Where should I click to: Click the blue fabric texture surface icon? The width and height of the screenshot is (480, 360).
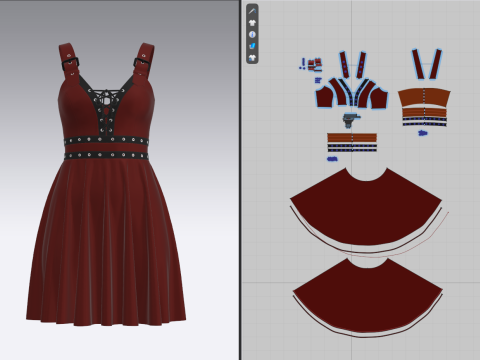(252, 46)
